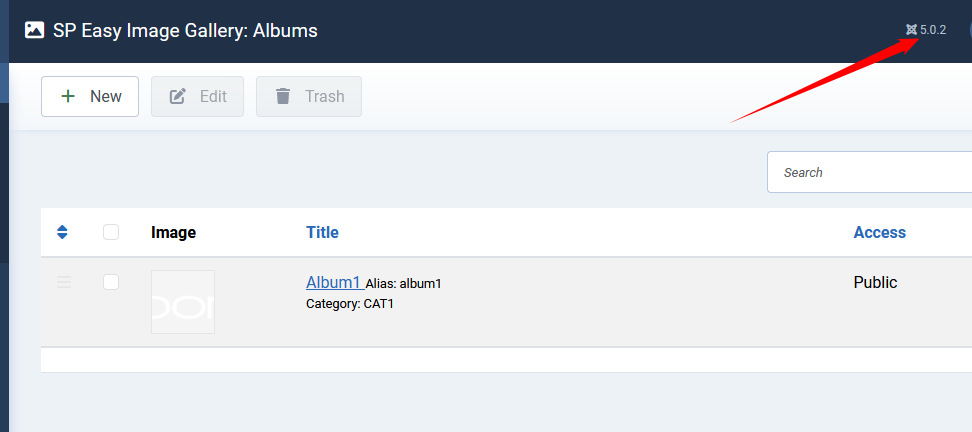972x432 pixels.
Task: Click the gallery image icon in header
Action: click(34, 30)
